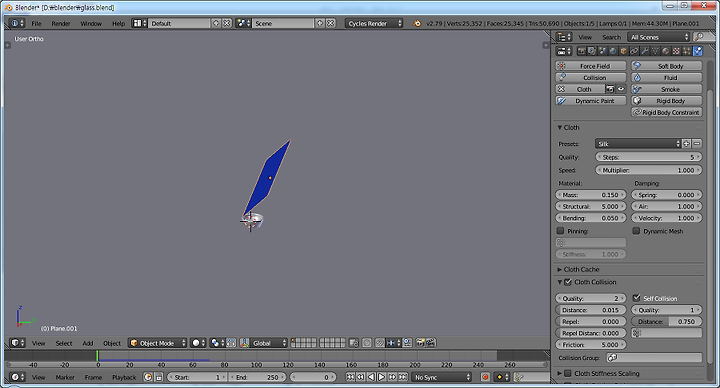Viewport: 720px width, 388px height.
Task: Click the OpenGL render animation clapper icon
Action: pyautogui.click(x=430, y=343)
